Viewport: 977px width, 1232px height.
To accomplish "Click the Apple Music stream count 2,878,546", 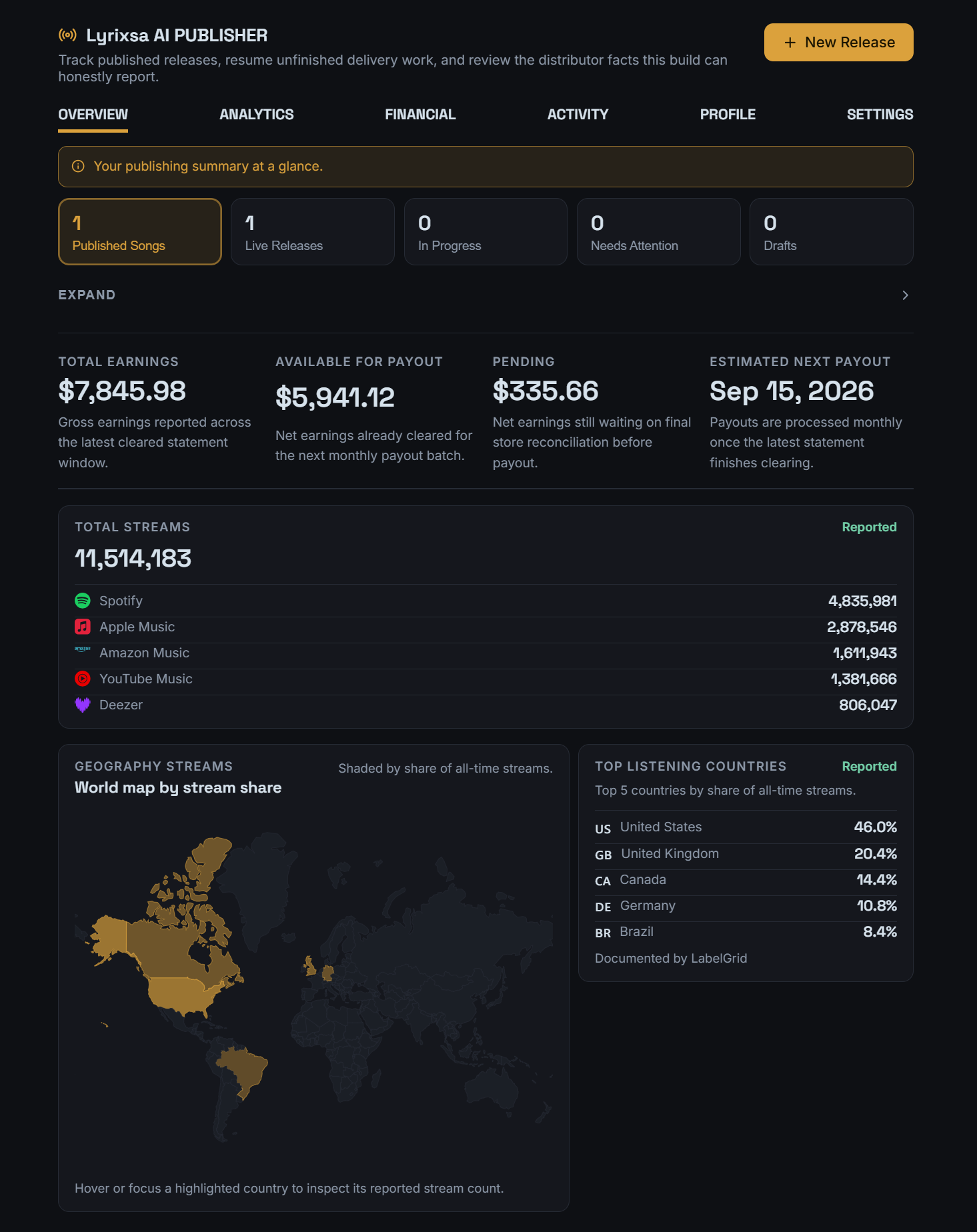I will [862, 627].
